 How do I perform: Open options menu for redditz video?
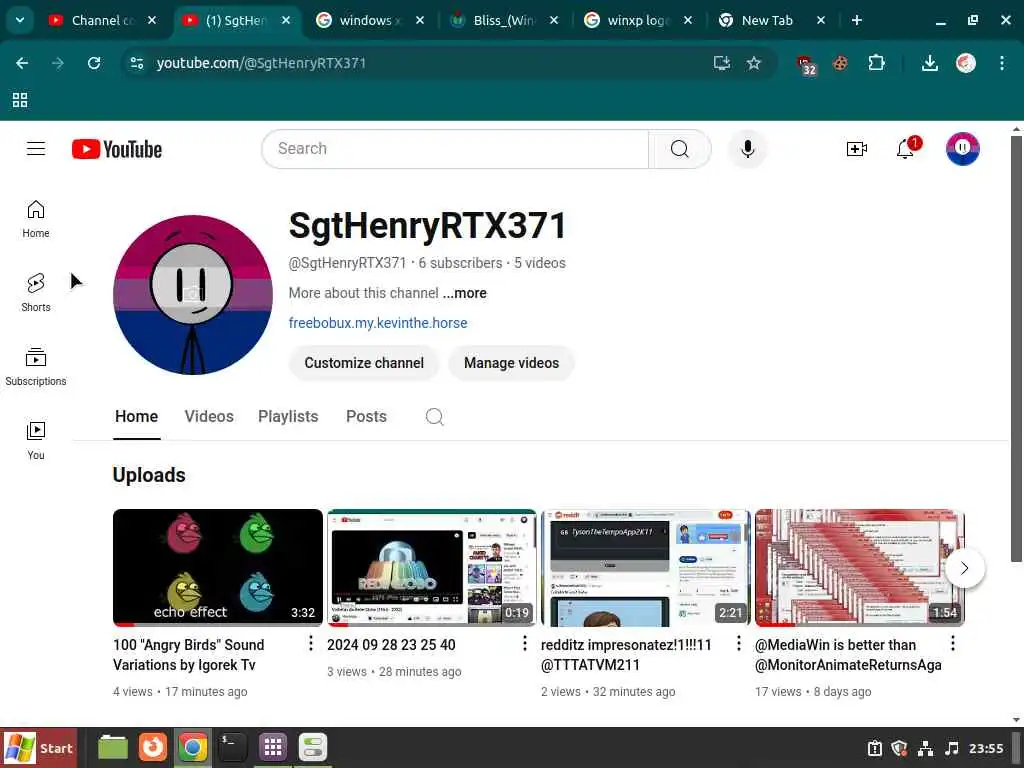(739, 644)
